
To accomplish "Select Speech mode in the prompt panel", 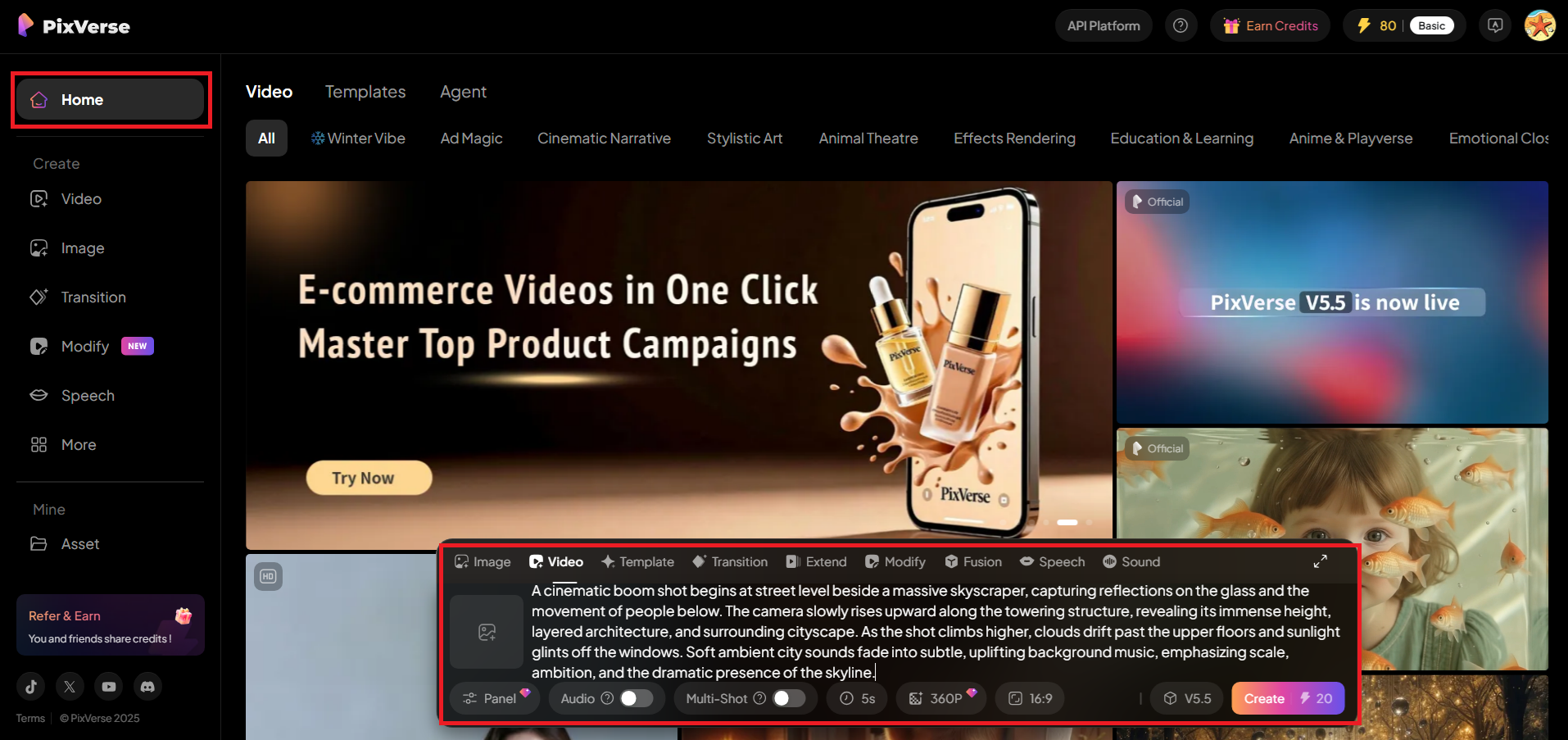I will point(1052,561).
